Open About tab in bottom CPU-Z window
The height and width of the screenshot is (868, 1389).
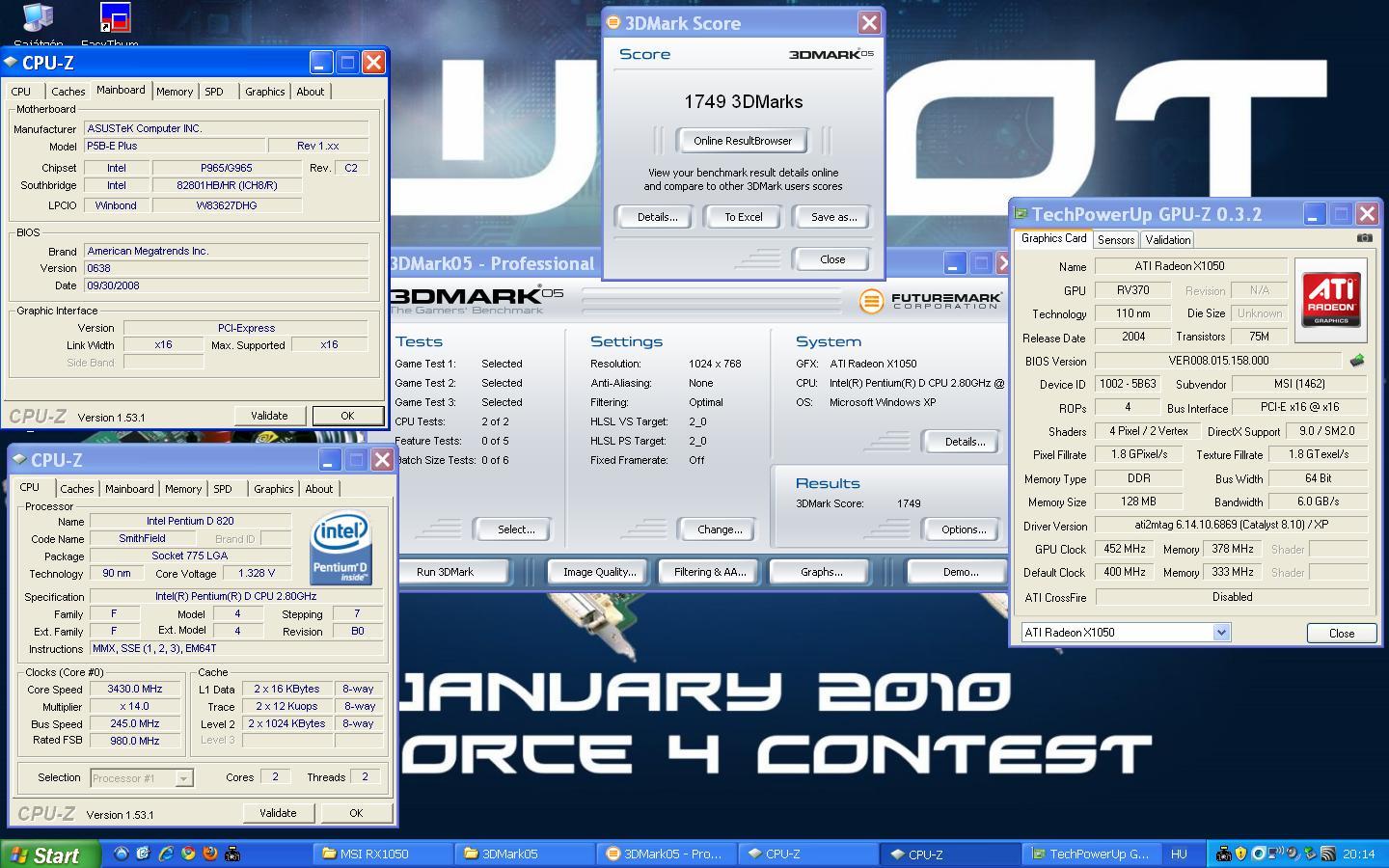pos(318,489)
